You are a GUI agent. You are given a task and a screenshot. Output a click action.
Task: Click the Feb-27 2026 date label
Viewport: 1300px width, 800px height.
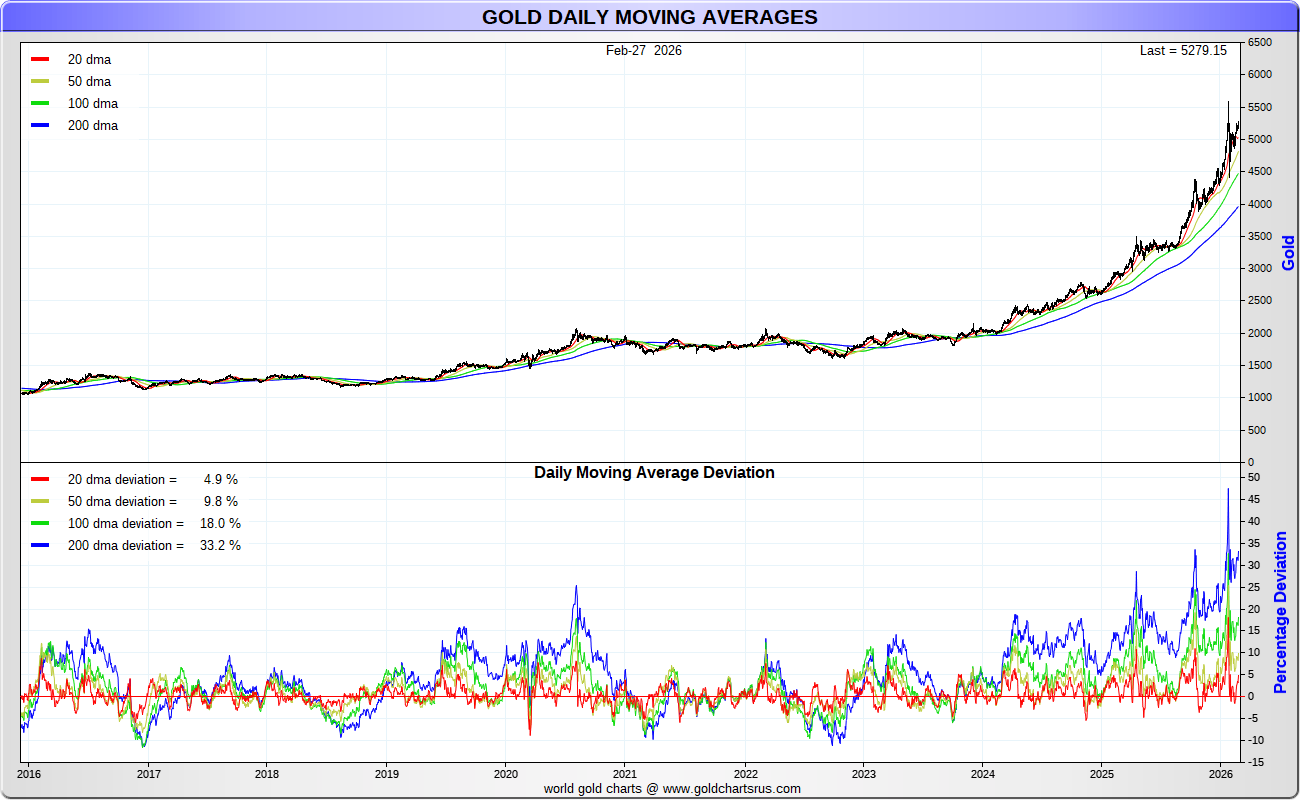[643, 50]
